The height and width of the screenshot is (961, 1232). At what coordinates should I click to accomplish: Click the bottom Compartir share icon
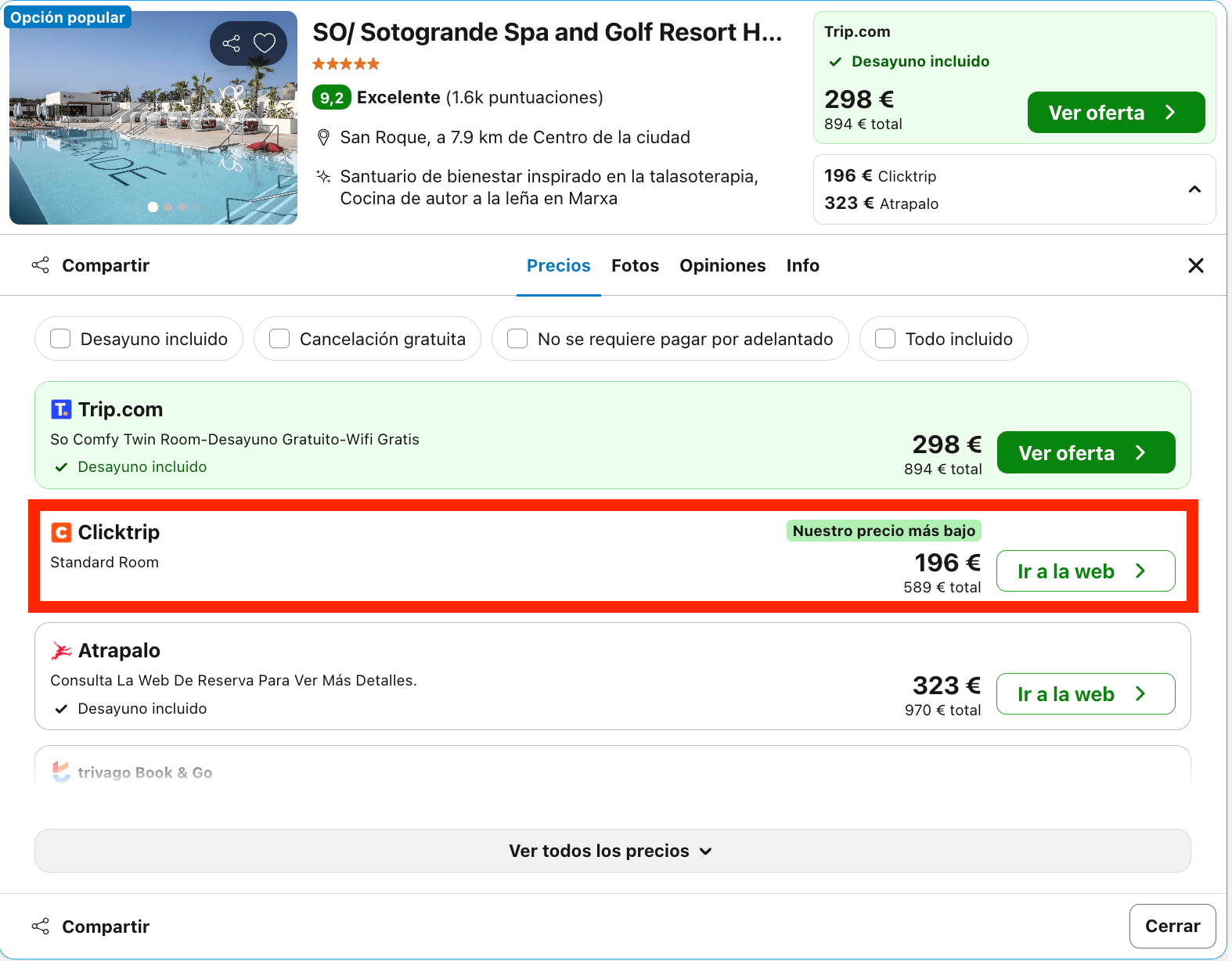point(41,927)
